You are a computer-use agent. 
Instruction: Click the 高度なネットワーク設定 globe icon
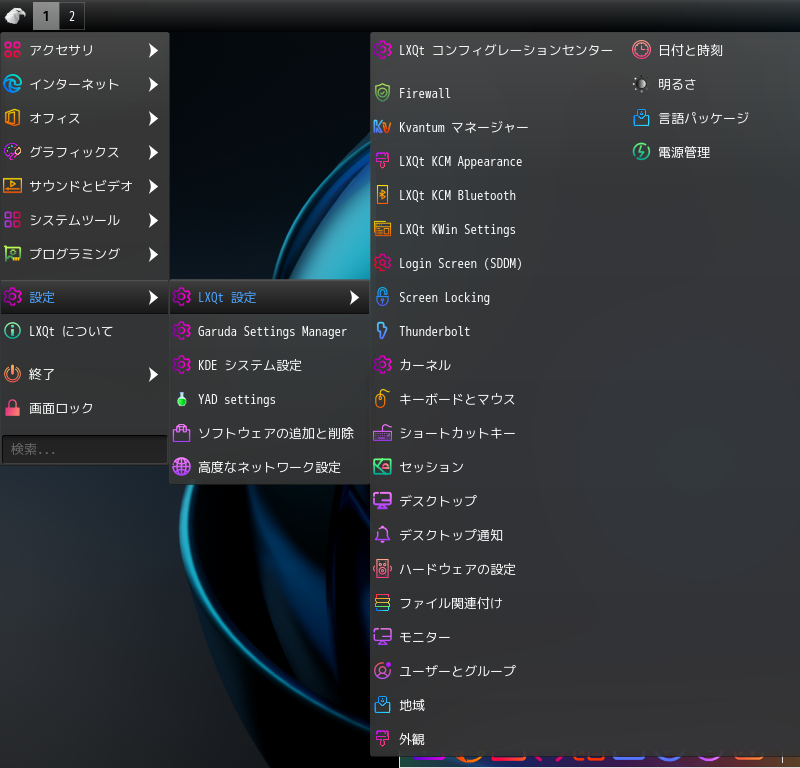coord(182,466)
